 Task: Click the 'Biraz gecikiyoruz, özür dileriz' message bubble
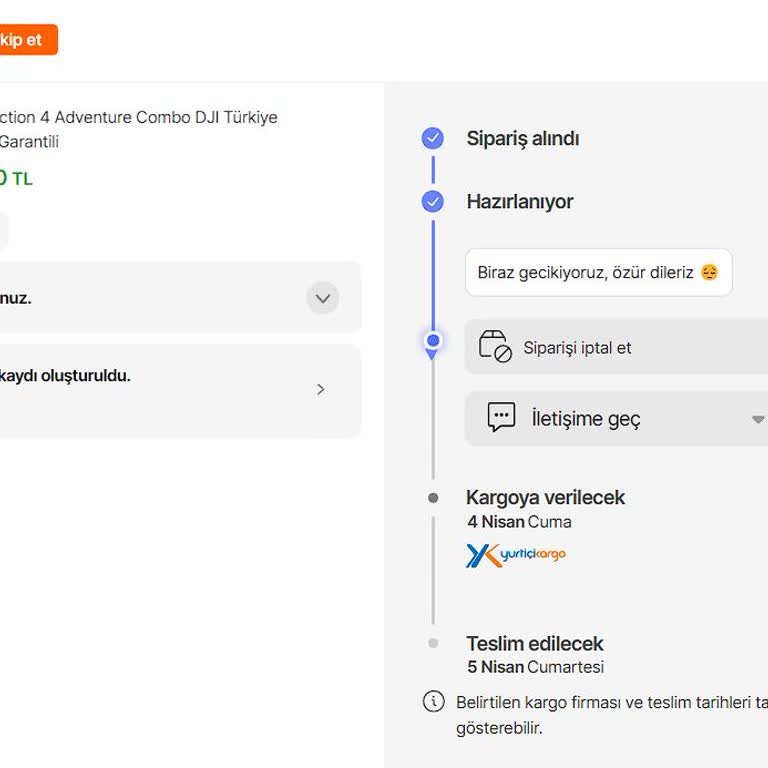(598, 273)
